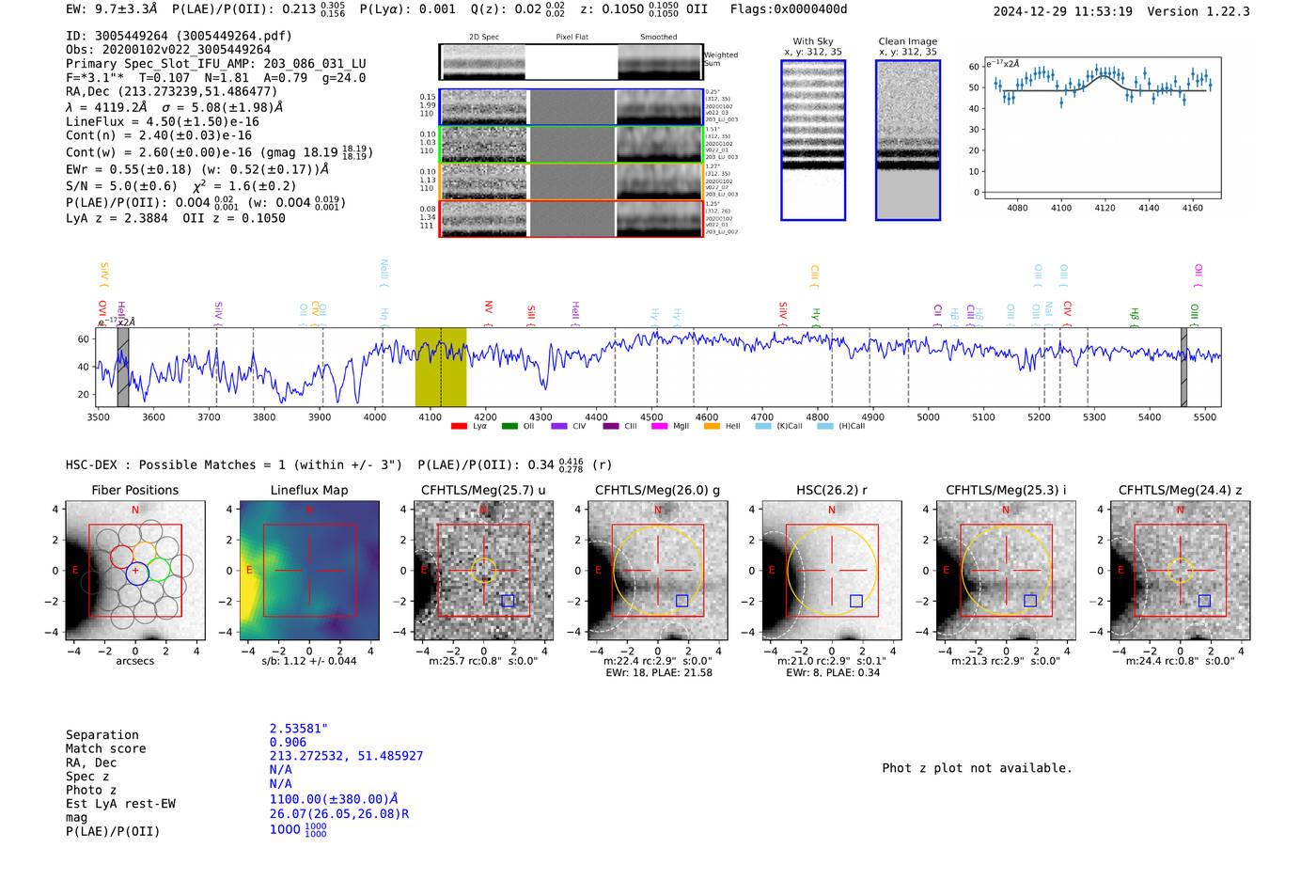Image resolution: width=1316 pixels, height=896 pixels.
Task: Select the CFHTLS/Meg(24.4) z image
Action: click(x=1180, y=571)
